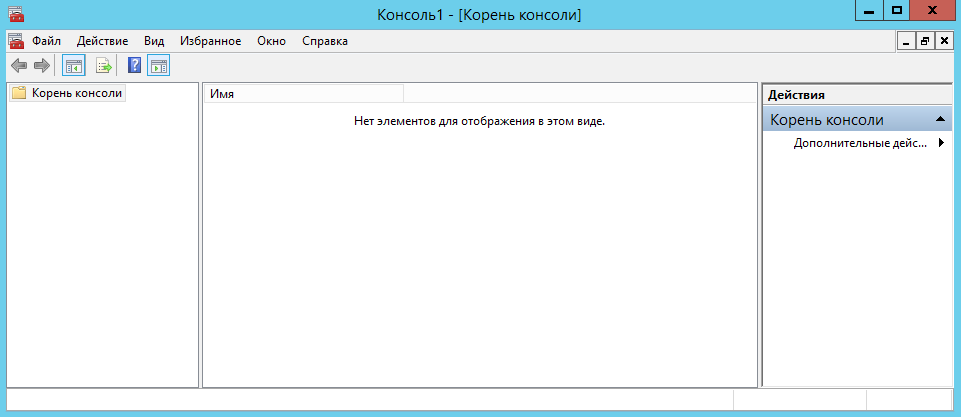
Task: Toggle the console tree pane button
Action: [x=74, y=66]
